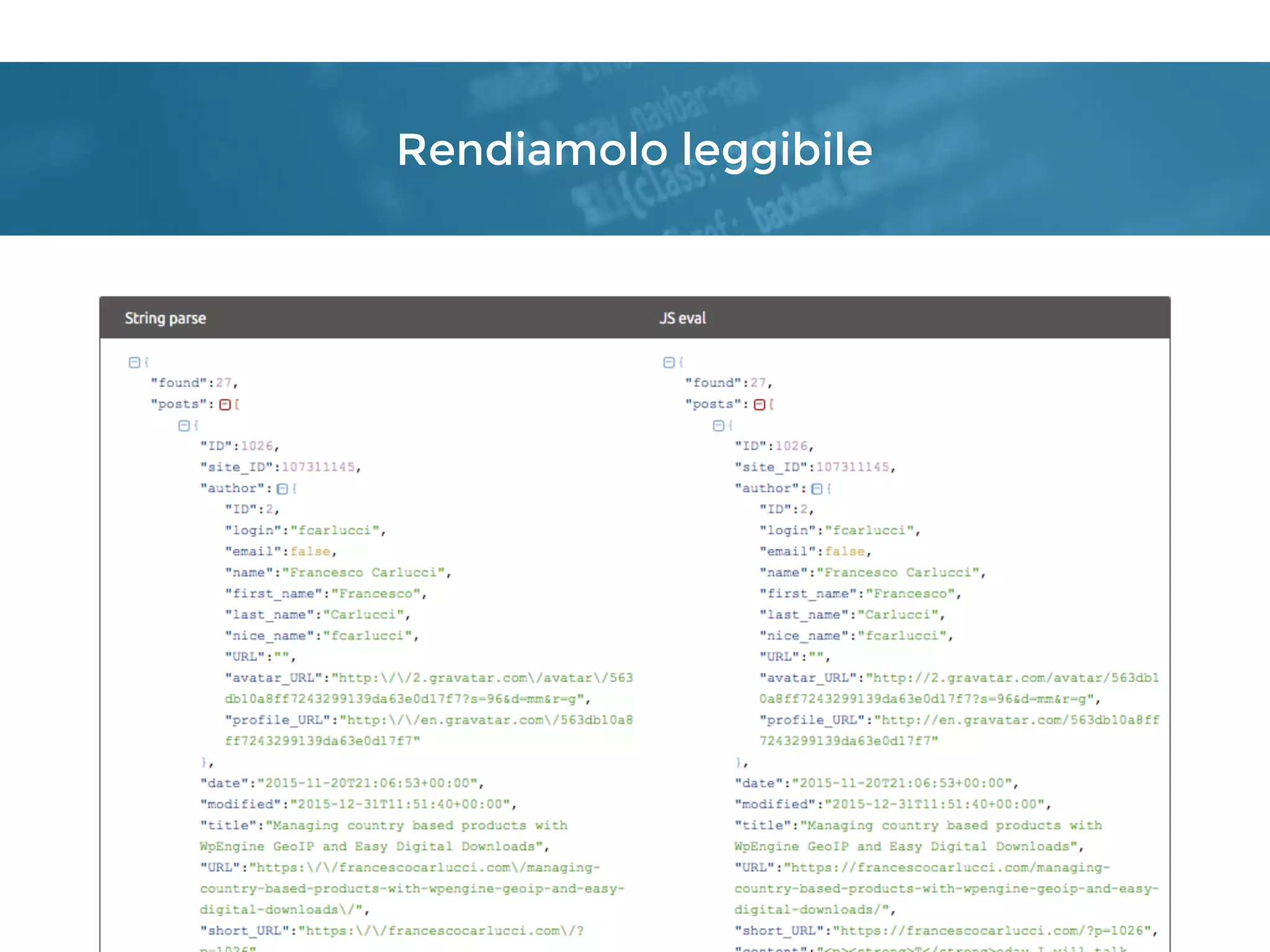Image resolution: width=1270 pixels, height=952 pixels.
Task: Select the String parse header
Action: (x=165, y=318)
